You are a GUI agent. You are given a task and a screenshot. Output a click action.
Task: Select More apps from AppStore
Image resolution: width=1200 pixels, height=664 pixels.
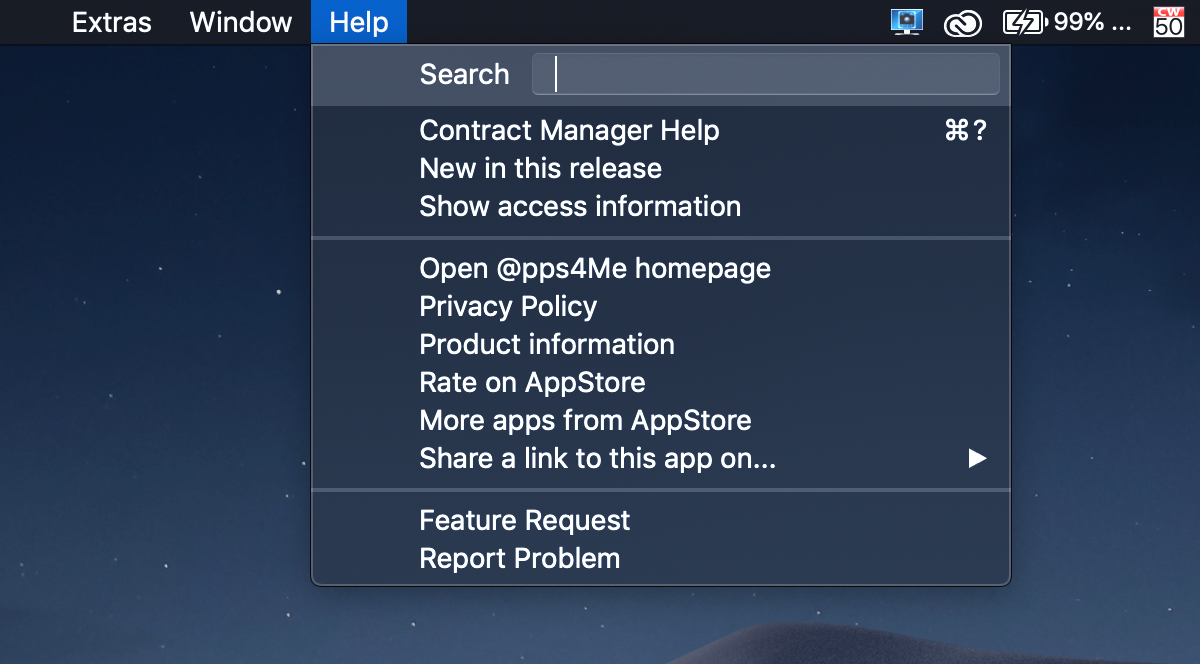tap(661, 421)
